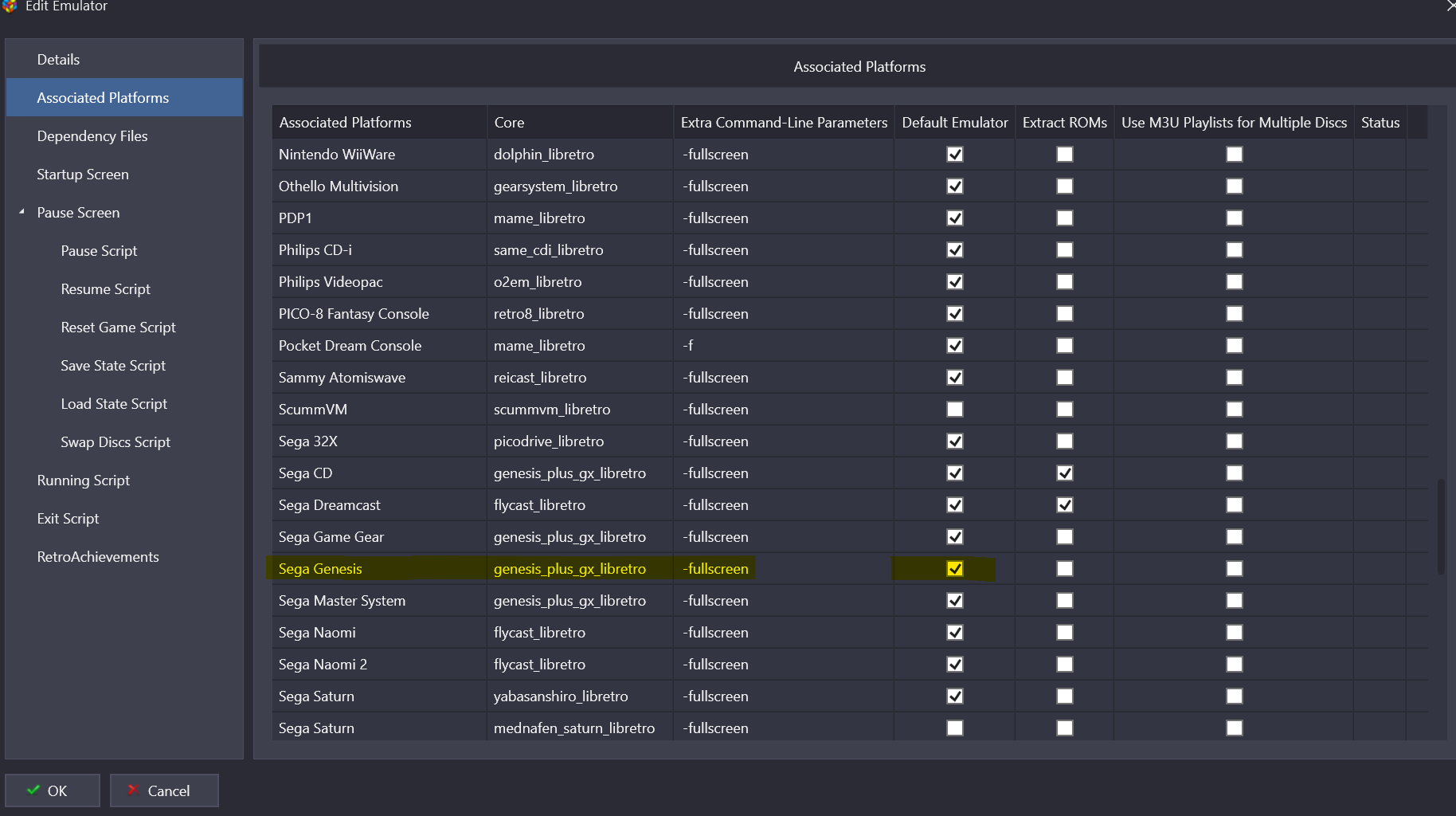Select Associated Platforms in the sidebar

tap(124, 97)
